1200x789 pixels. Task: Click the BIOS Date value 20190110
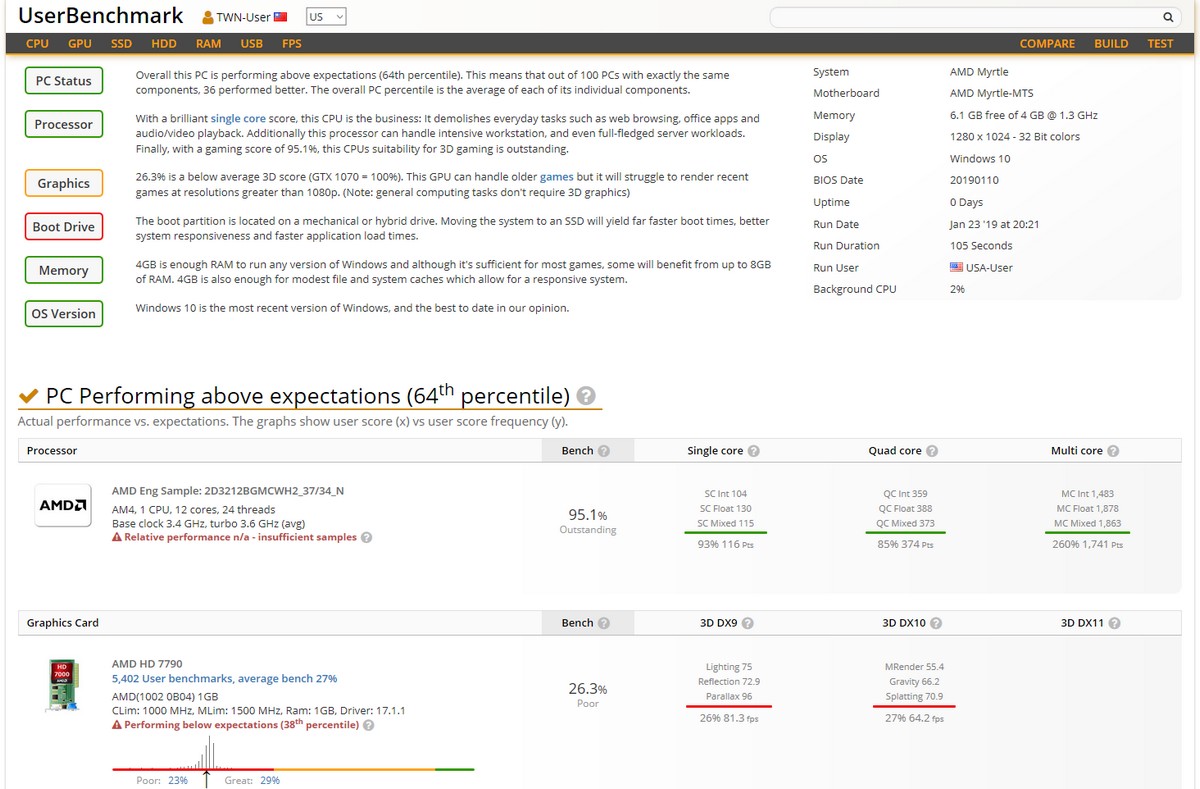point(974,180)
